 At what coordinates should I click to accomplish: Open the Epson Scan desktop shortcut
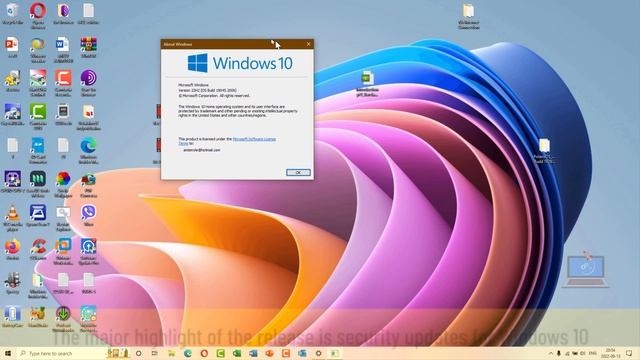[x=38, y=216]
